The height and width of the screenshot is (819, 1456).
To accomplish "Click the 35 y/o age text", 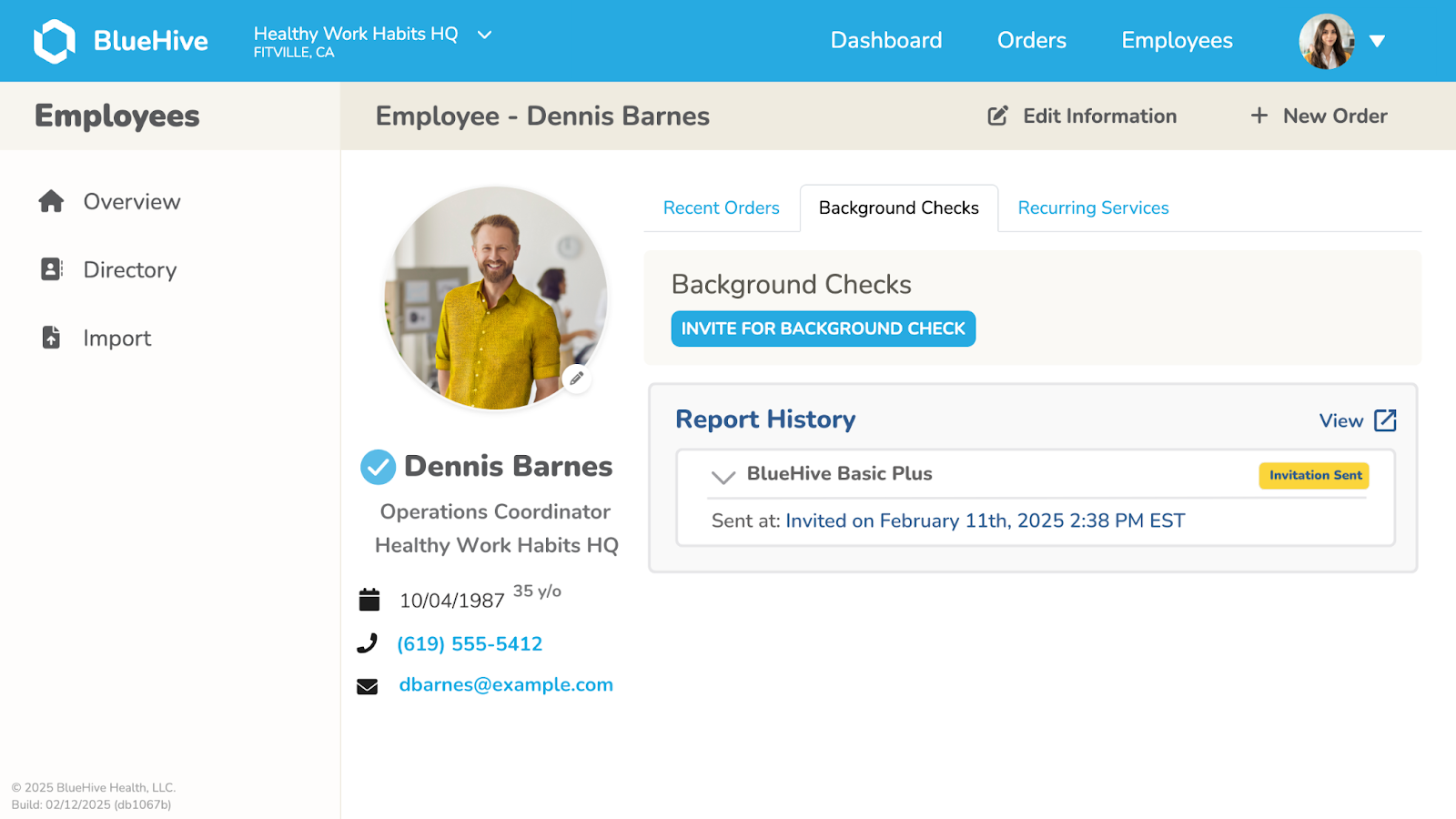I will click(x=537, y=591).
